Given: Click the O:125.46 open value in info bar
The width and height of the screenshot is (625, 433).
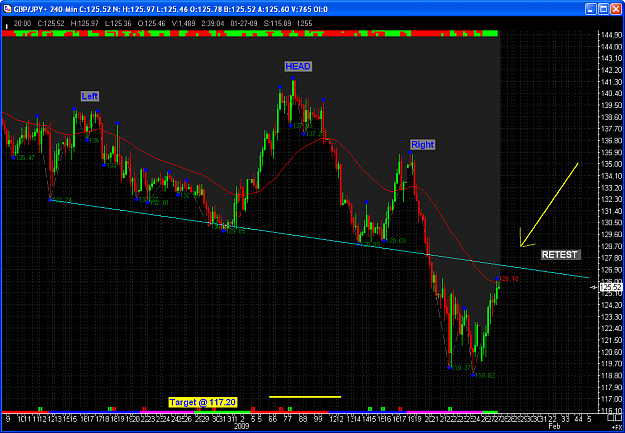Looking at the screenshot, I should click(152, 24).
